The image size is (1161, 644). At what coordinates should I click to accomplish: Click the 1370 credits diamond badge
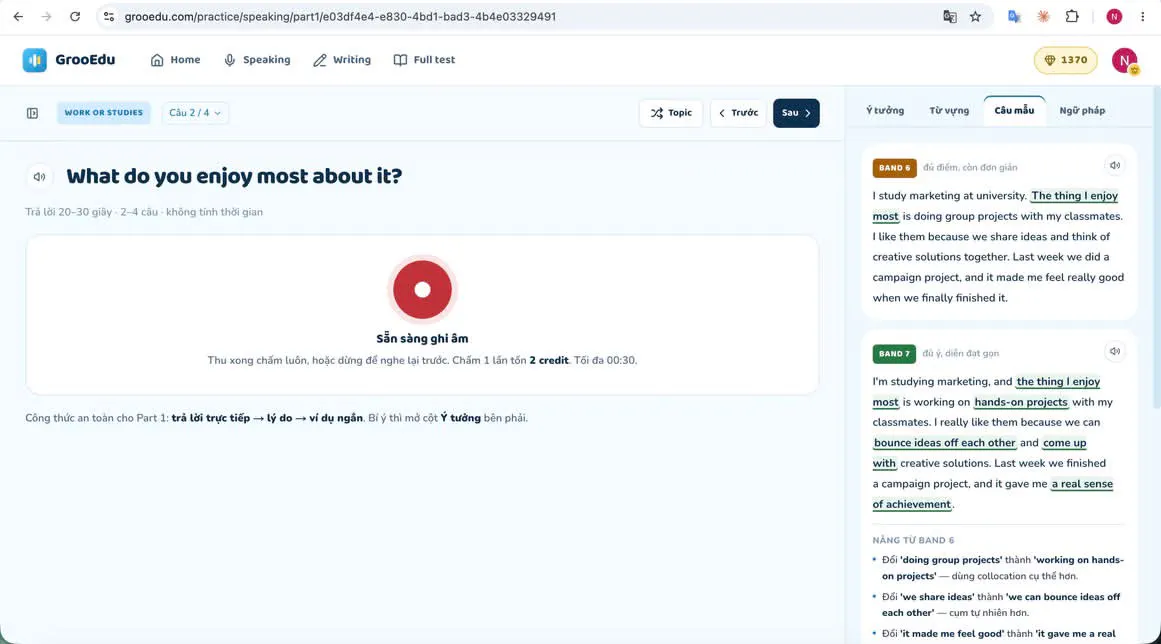click(1065, 60)
